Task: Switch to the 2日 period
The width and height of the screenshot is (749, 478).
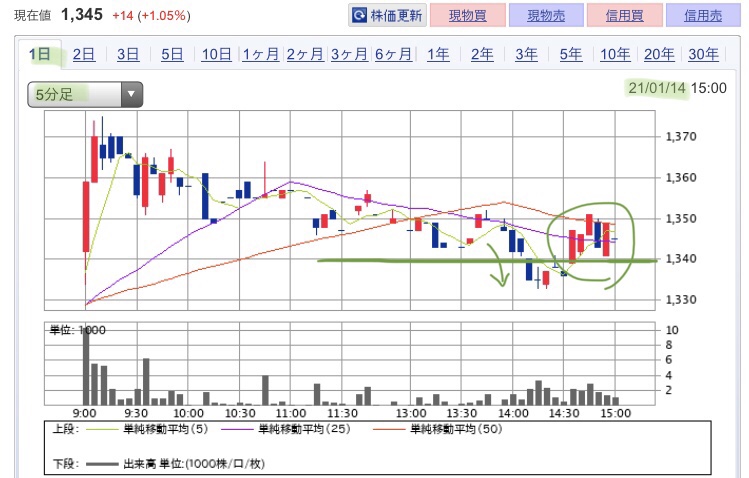Action: (84, 54)
